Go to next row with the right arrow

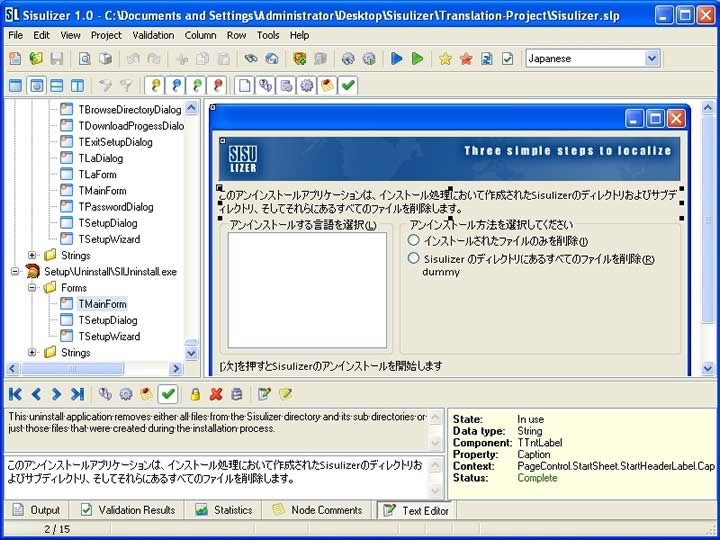[56, 394]
